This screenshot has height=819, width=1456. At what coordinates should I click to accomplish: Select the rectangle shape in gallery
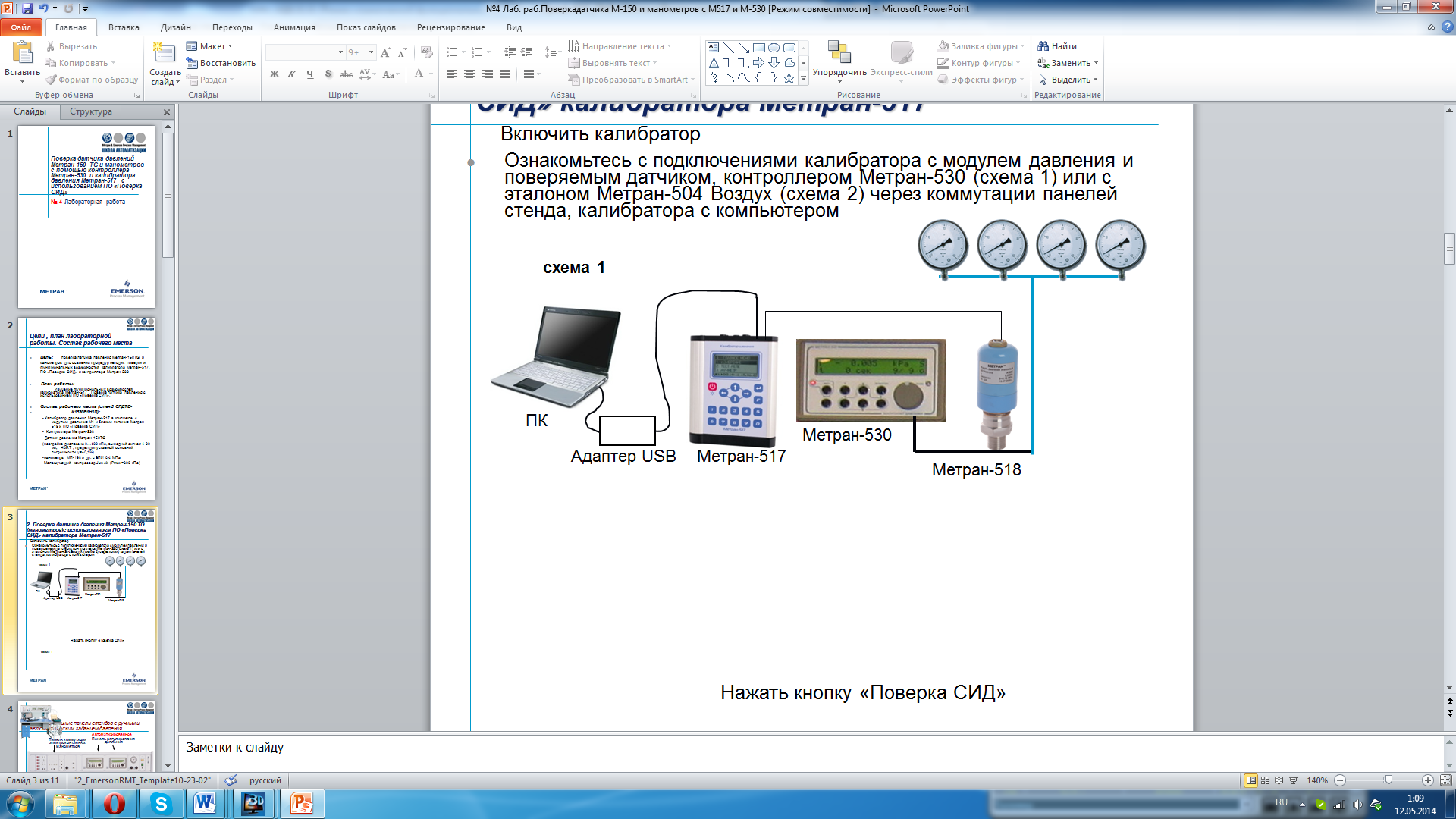click(758, 48)
